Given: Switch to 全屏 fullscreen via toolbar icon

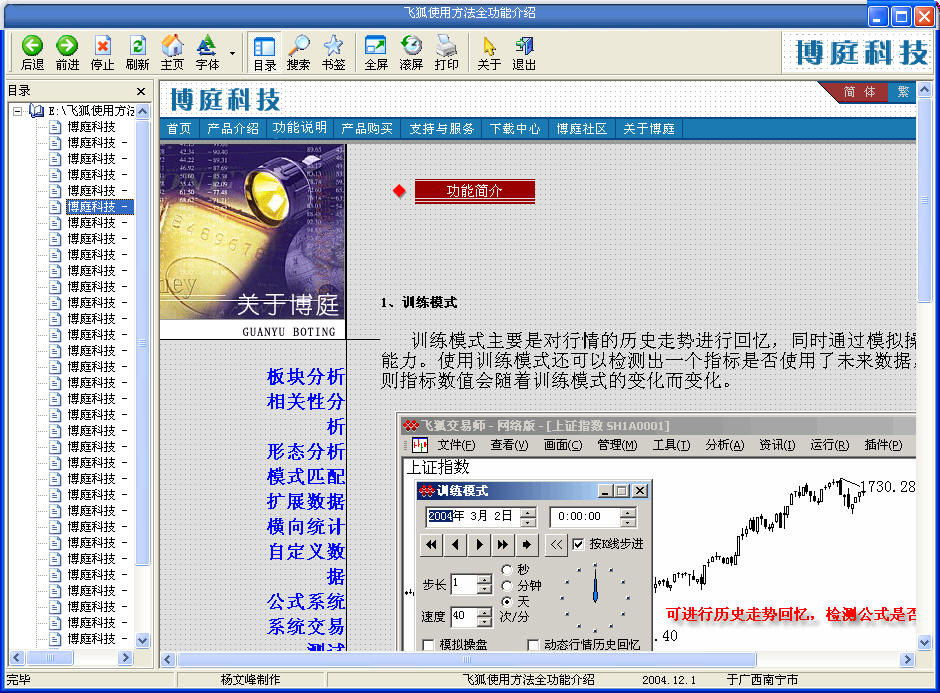Looking at the screenshot, I should (376, 52).
